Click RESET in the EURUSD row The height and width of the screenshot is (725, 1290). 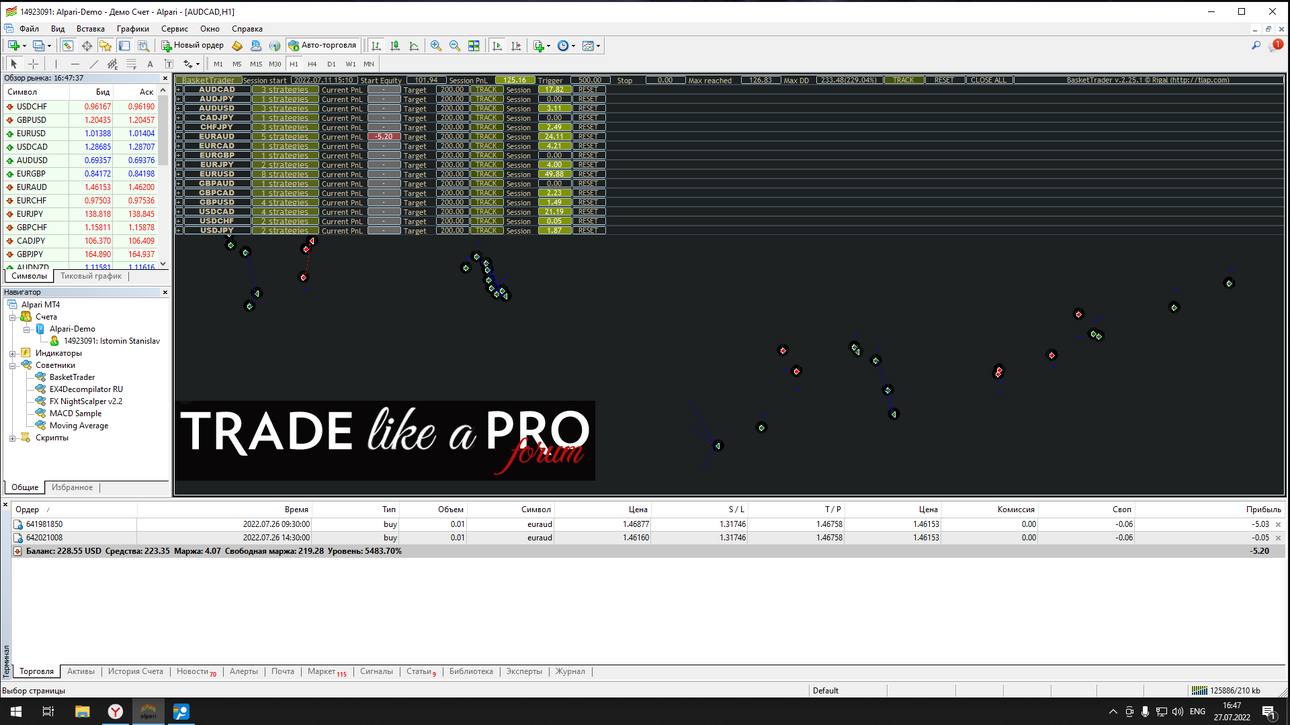[587, 174]
